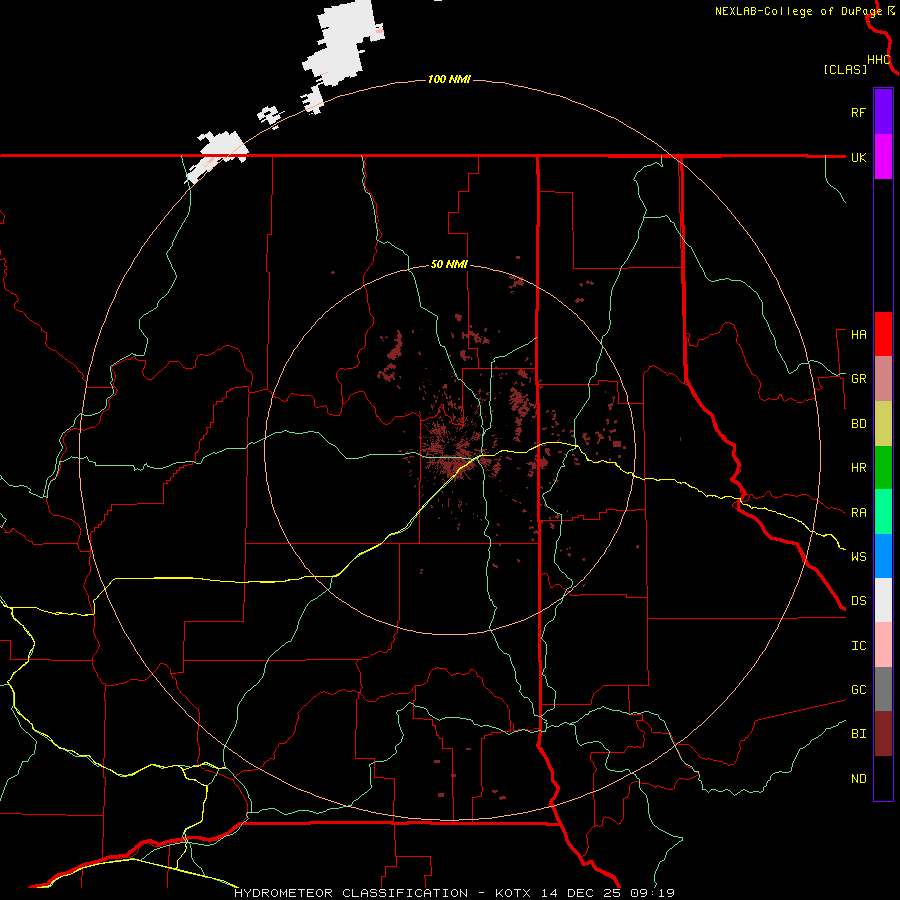Click the [CLAS] legend header
The image size is (900, 900).
[844, 69]
